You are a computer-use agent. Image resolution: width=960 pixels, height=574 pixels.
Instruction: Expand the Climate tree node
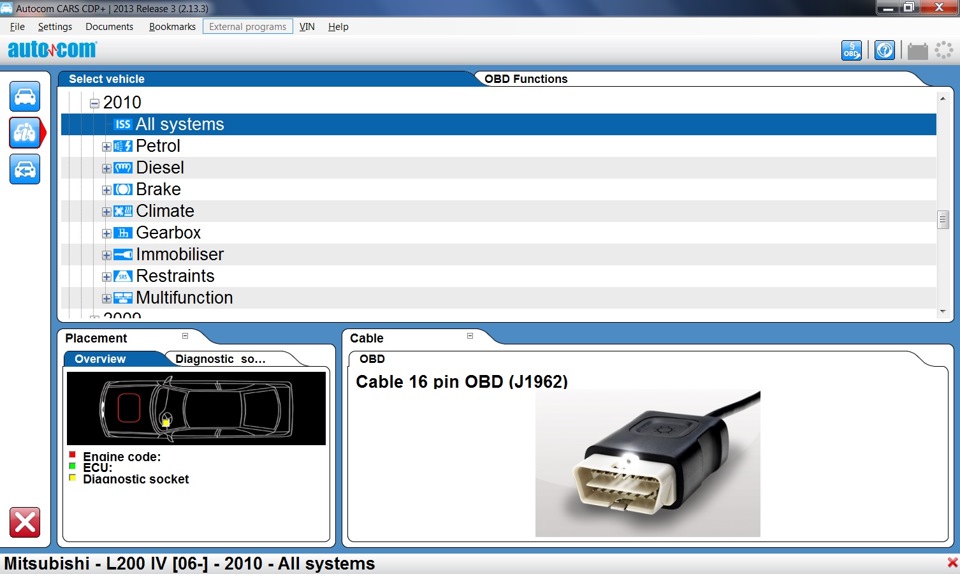106,212
